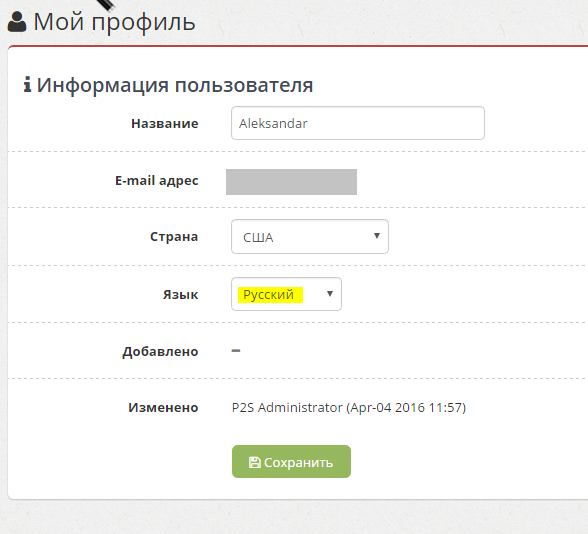
Task: Click the Мой профиль page heading
Action: pyautogui.click(x=114, y=22)
